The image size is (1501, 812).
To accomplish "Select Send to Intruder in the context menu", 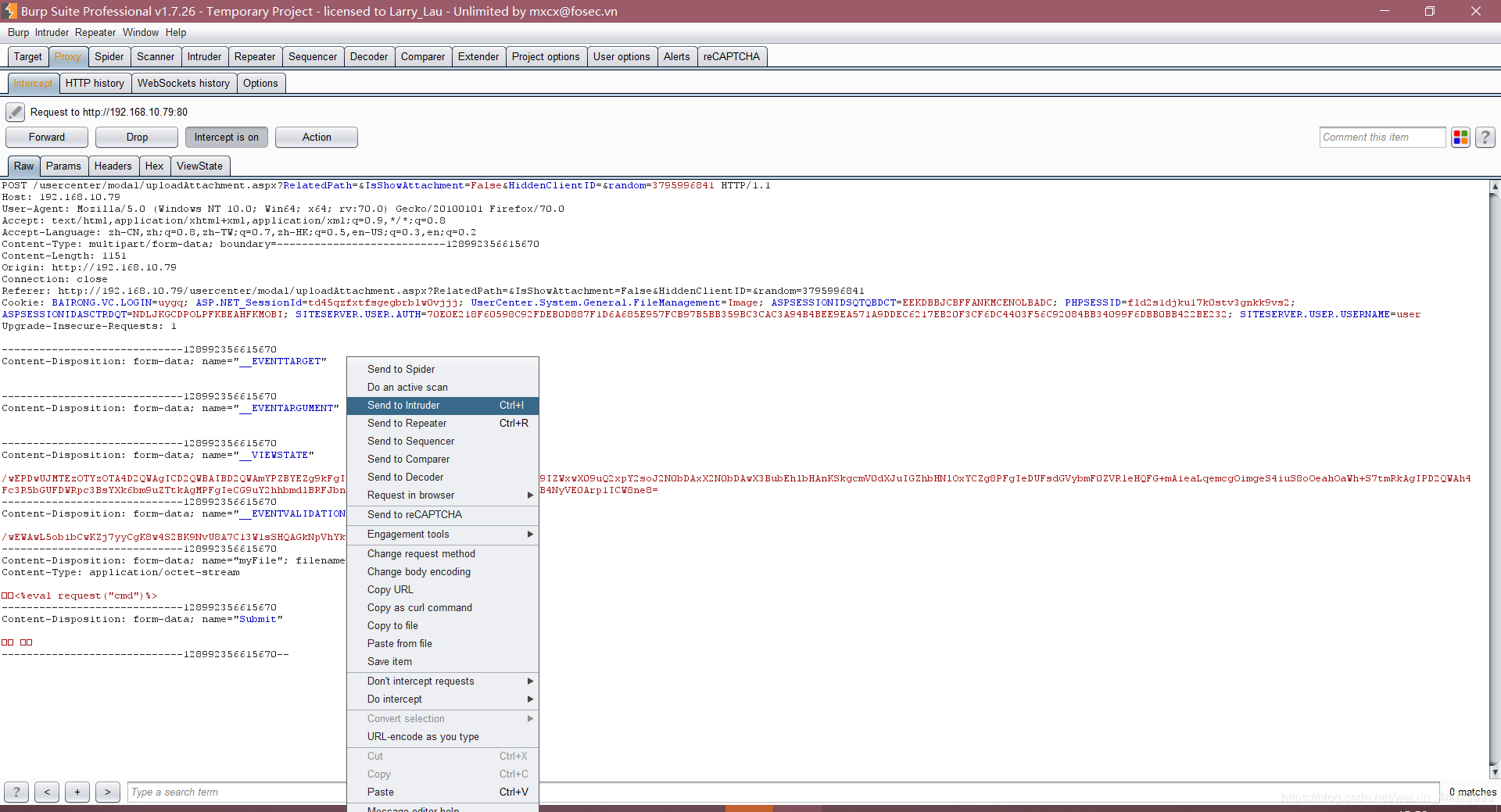I will [442, 406].
